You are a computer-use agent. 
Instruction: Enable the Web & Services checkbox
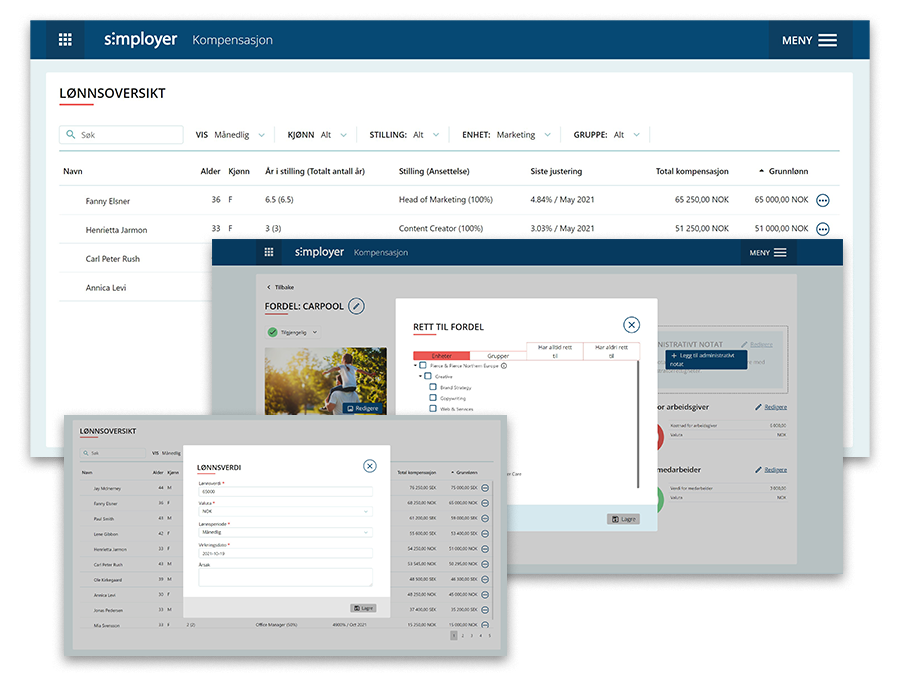[433, 409]
